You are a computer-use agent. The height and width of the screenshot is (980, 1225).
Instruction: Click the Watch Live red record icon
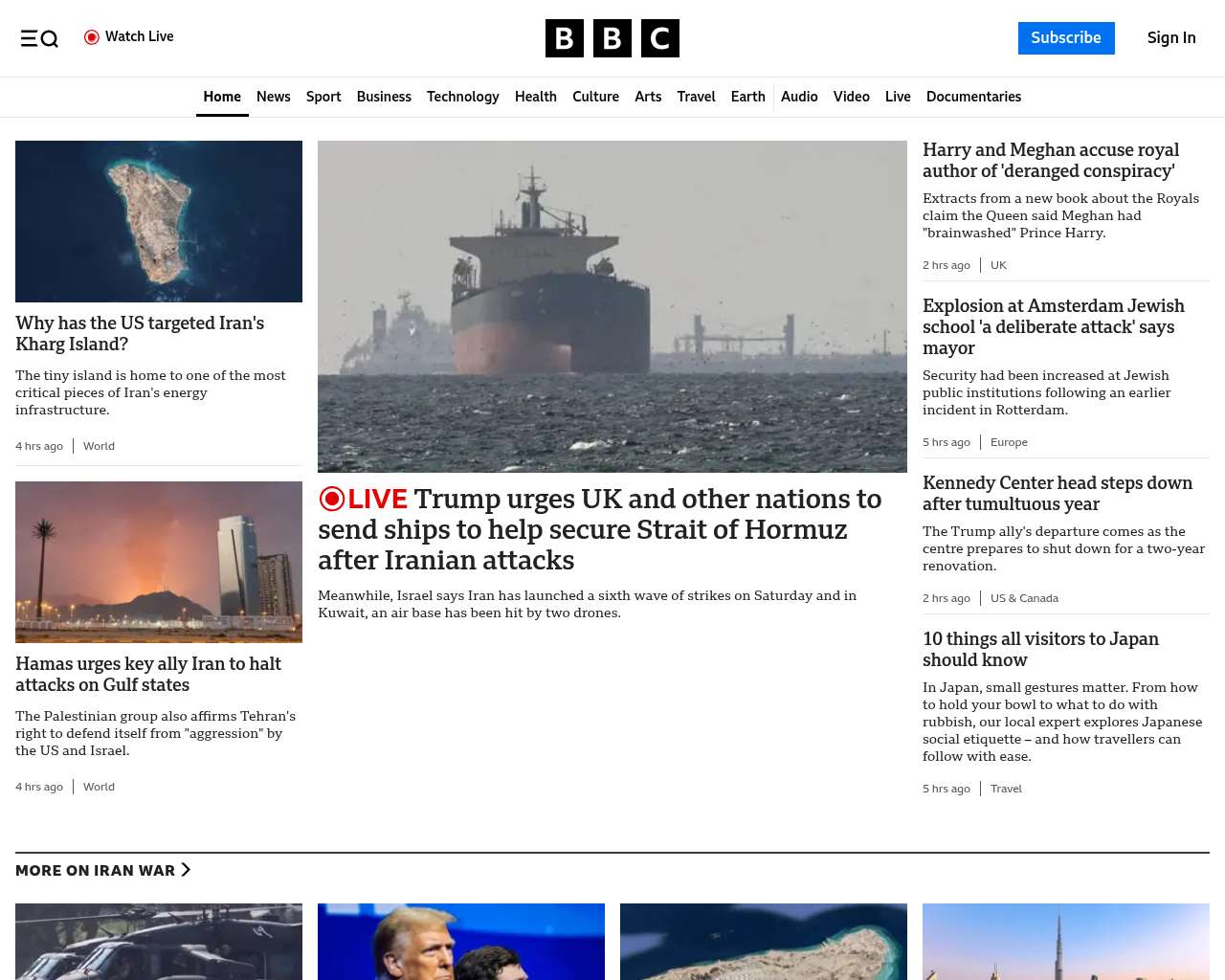pyautogui.click(x=92, y=37)
